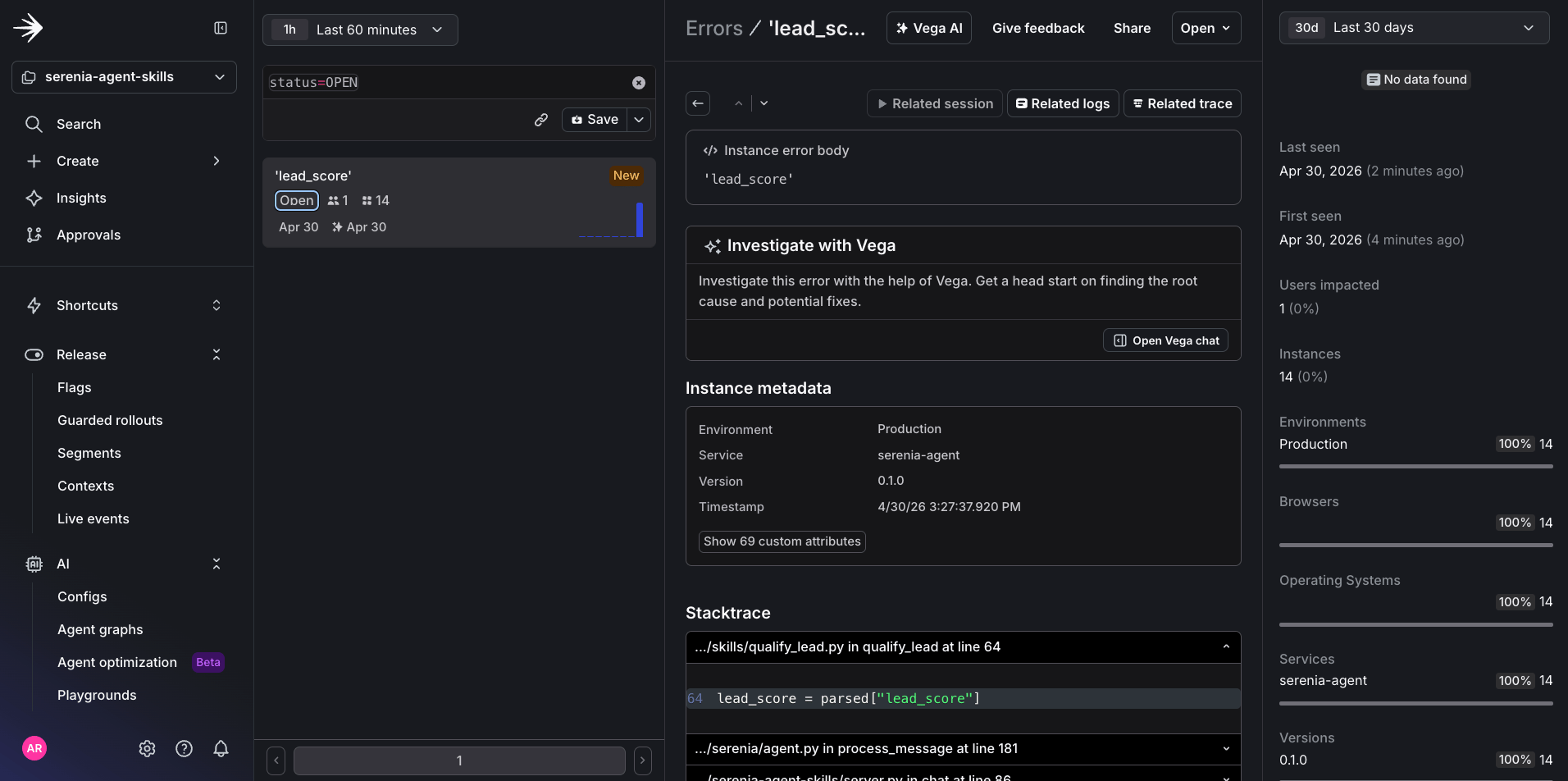
Task: Open Last 30 days range dropdown
Action: [x=1415, y=28]
